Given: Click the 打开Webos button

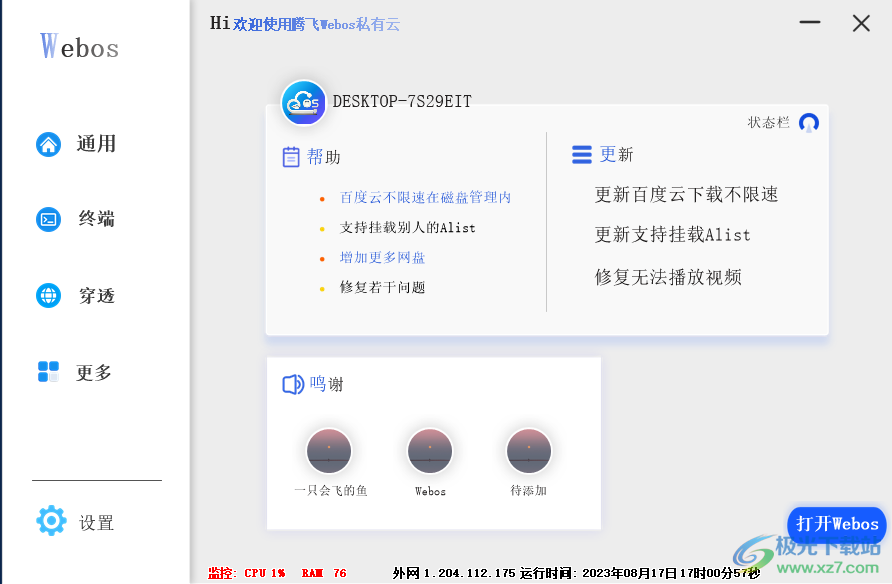Looking at the screenshot, I should pos(837,524).
